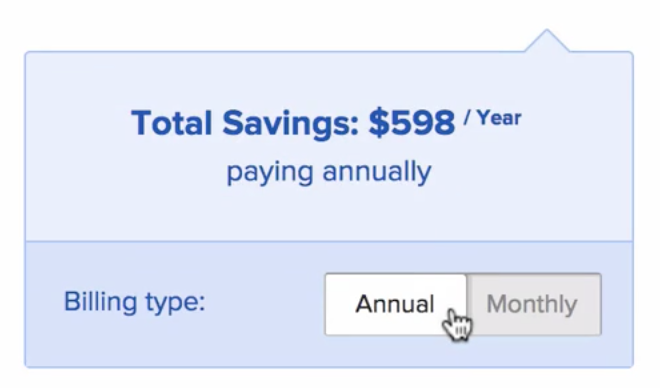Click the word "Year" beside the amount
Screen dimensions: 660x388
click(499, 117)
